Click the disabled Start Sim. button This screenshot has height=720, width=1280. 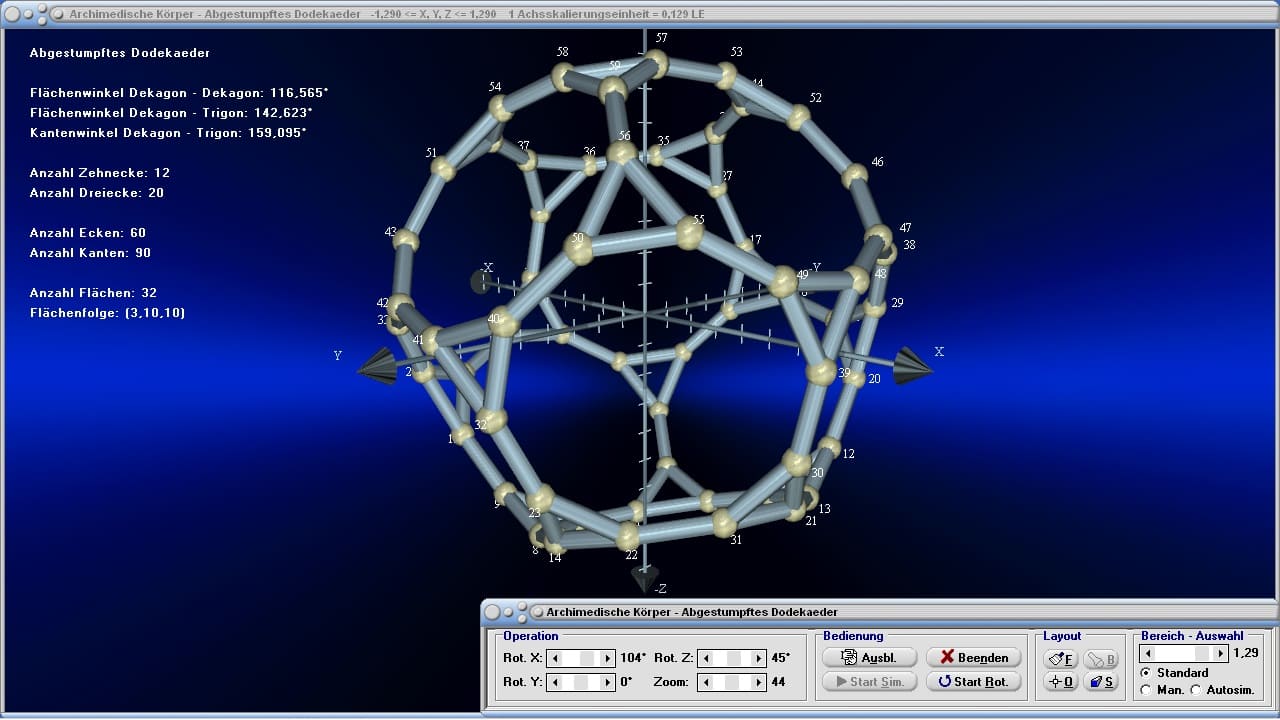click(869, 682)
